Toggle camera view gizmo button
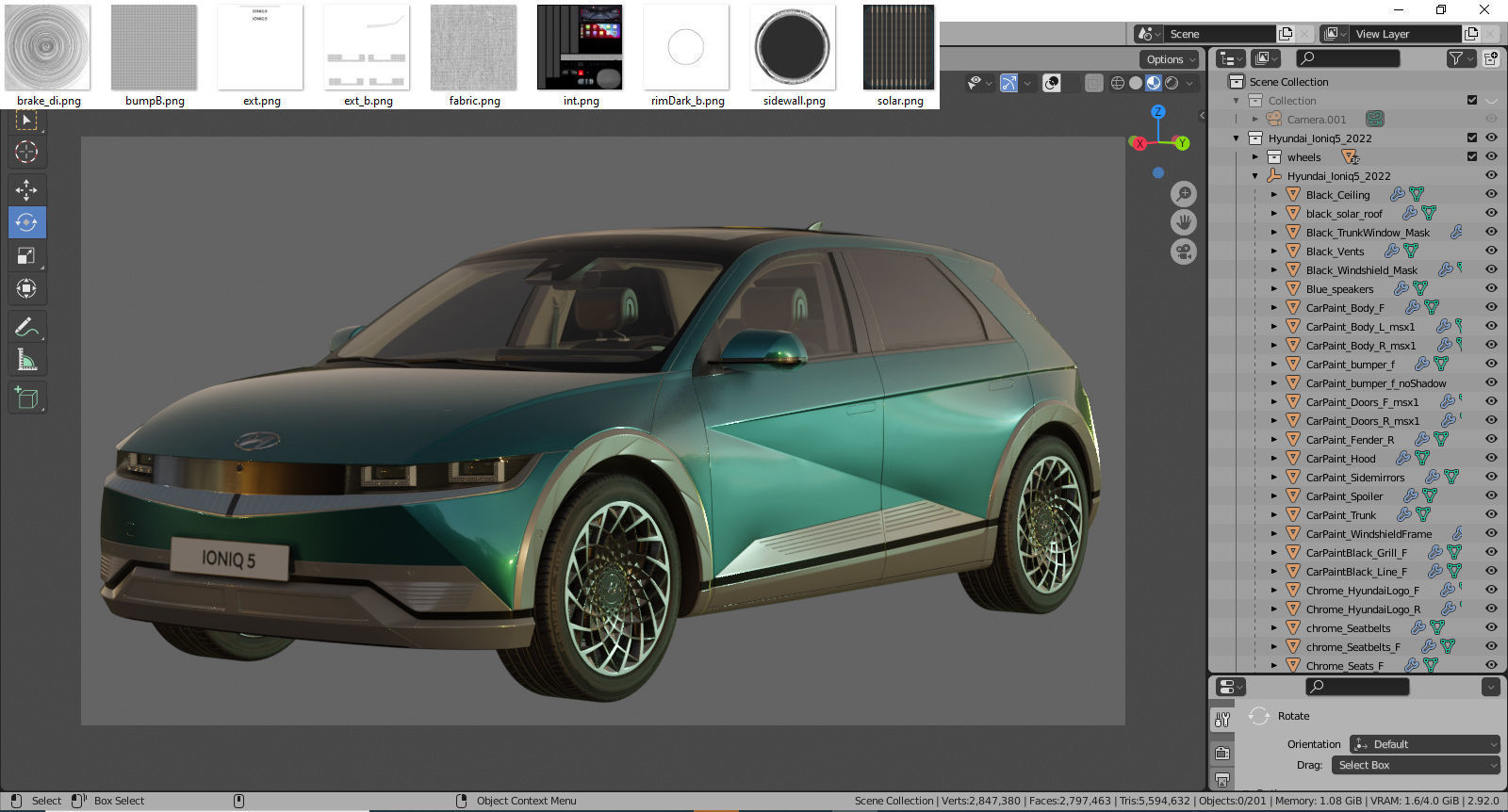 pos(1184,252)
